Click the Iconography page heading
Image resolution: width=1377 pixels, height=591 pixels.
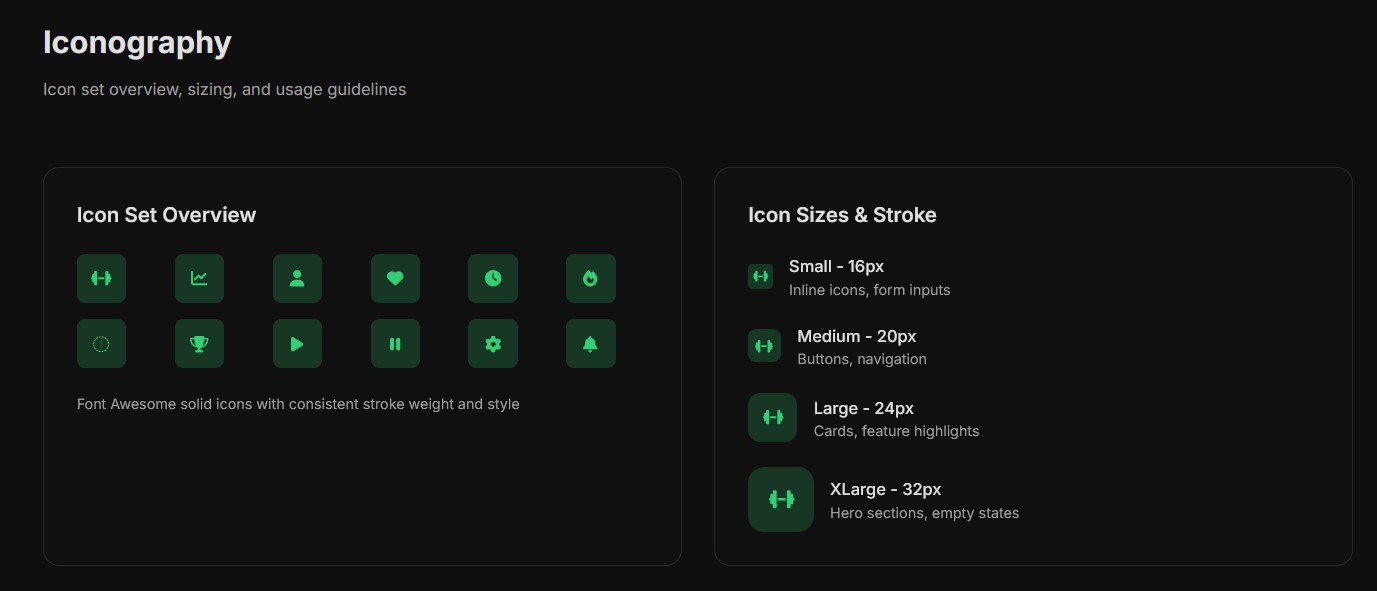coord(137,42)
